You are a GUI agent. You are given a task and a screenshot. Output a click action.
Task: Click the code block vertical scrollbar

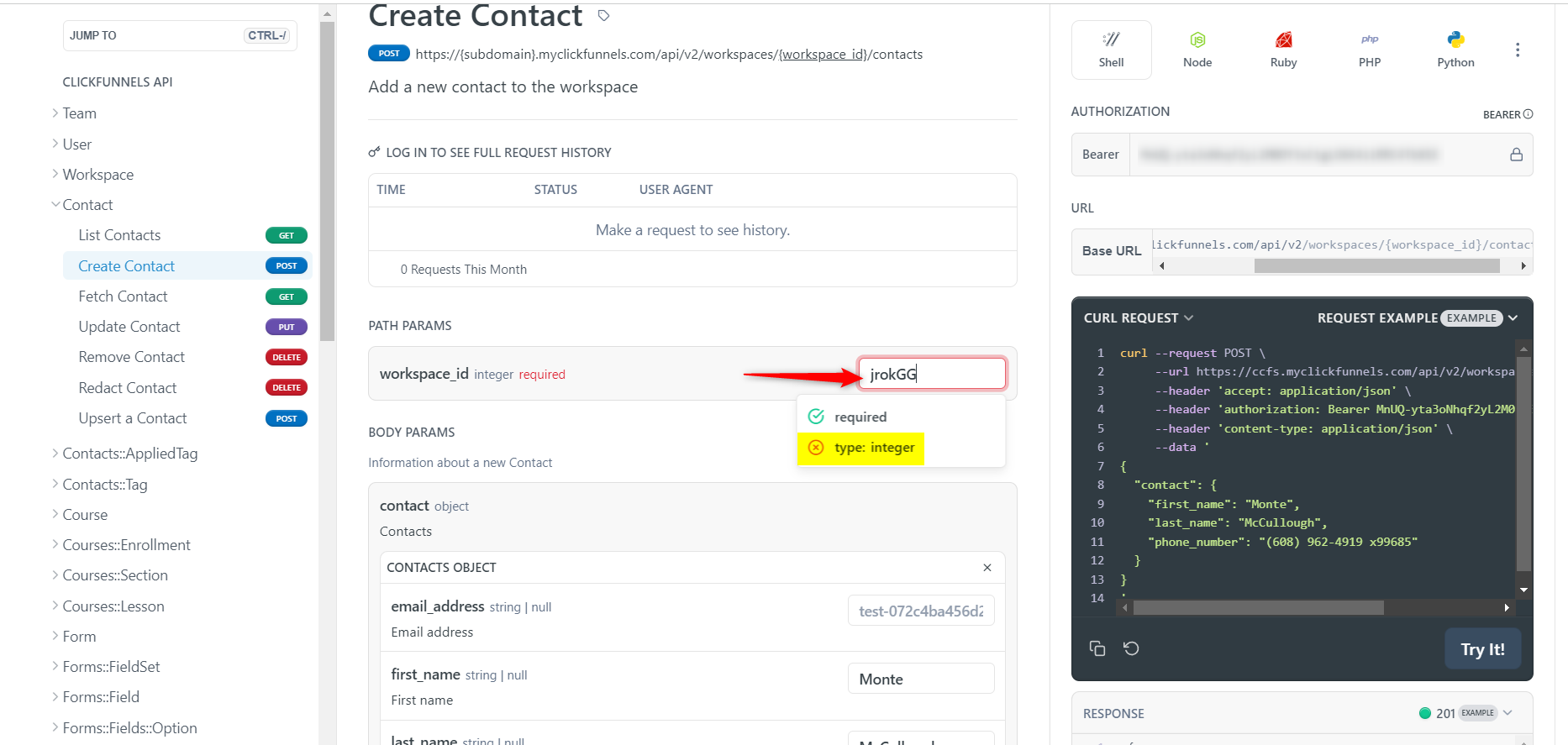pyautogui.click(x=1523, y=463)
